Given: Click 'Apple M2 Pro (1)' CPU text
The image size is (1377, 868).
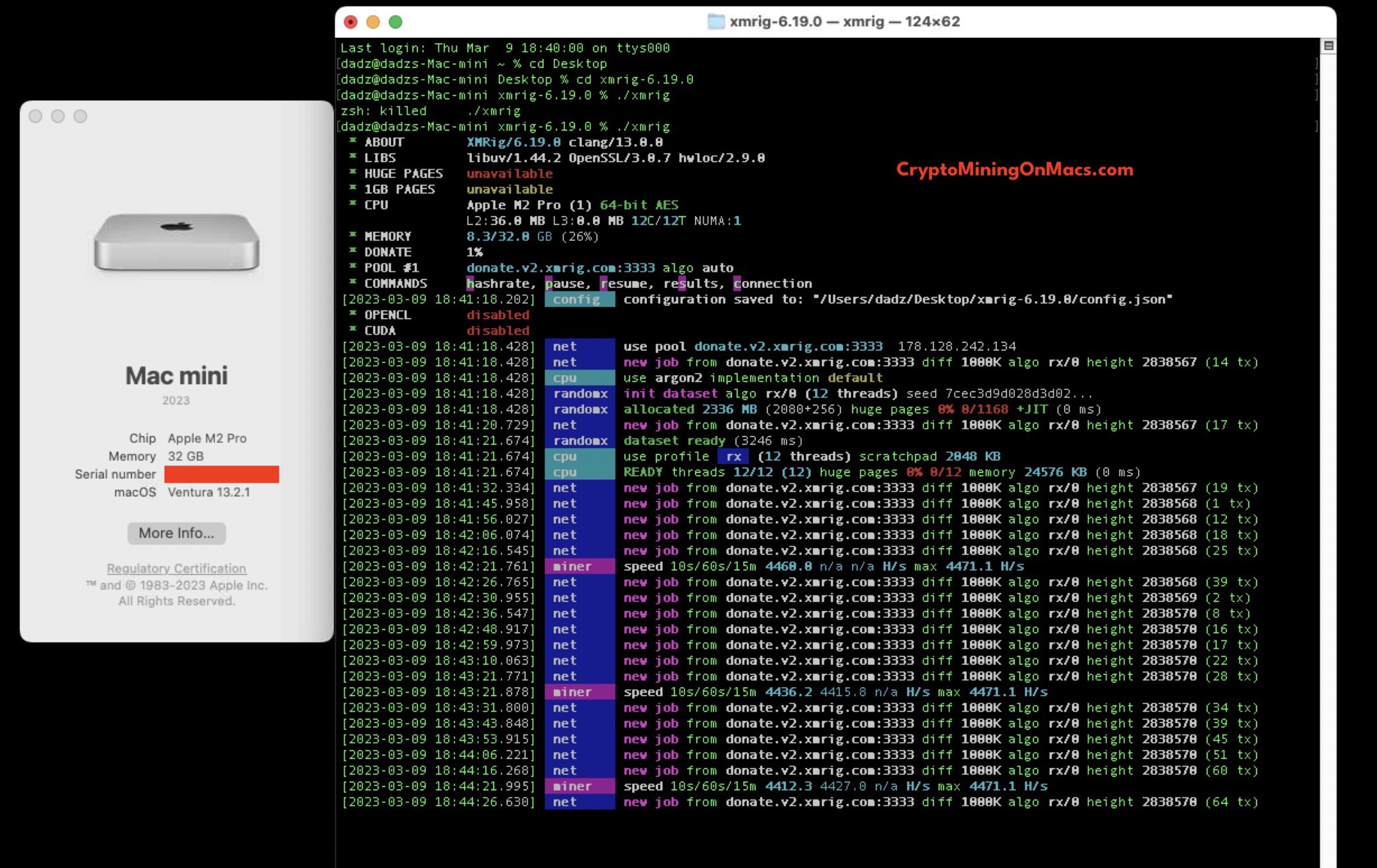Looking at the screenshot, I should (529, 205).
